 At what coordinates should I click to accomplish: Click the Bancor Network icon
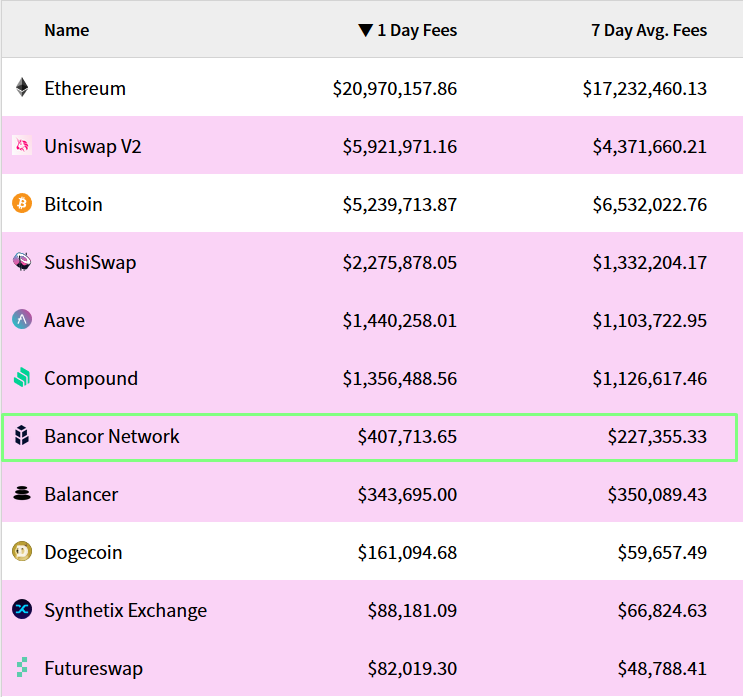(22, 436)
